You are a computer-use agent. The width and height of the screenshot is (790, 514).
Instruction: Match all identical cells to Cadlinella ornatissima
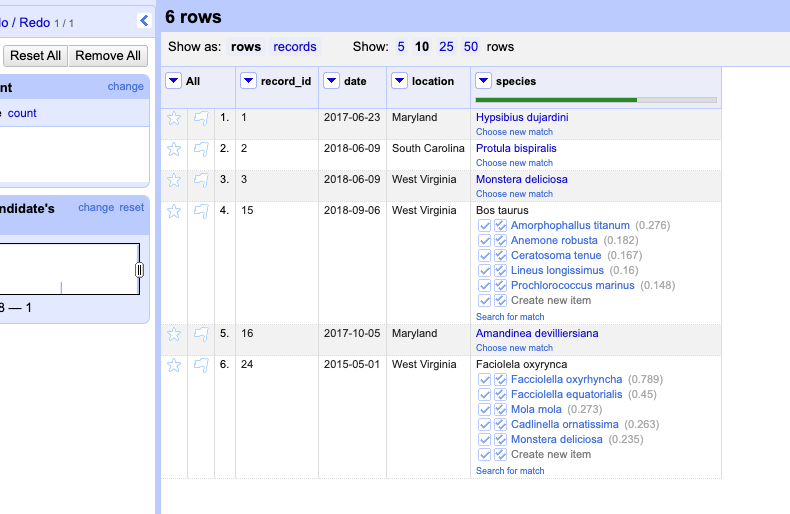click(x=500, y=425)
